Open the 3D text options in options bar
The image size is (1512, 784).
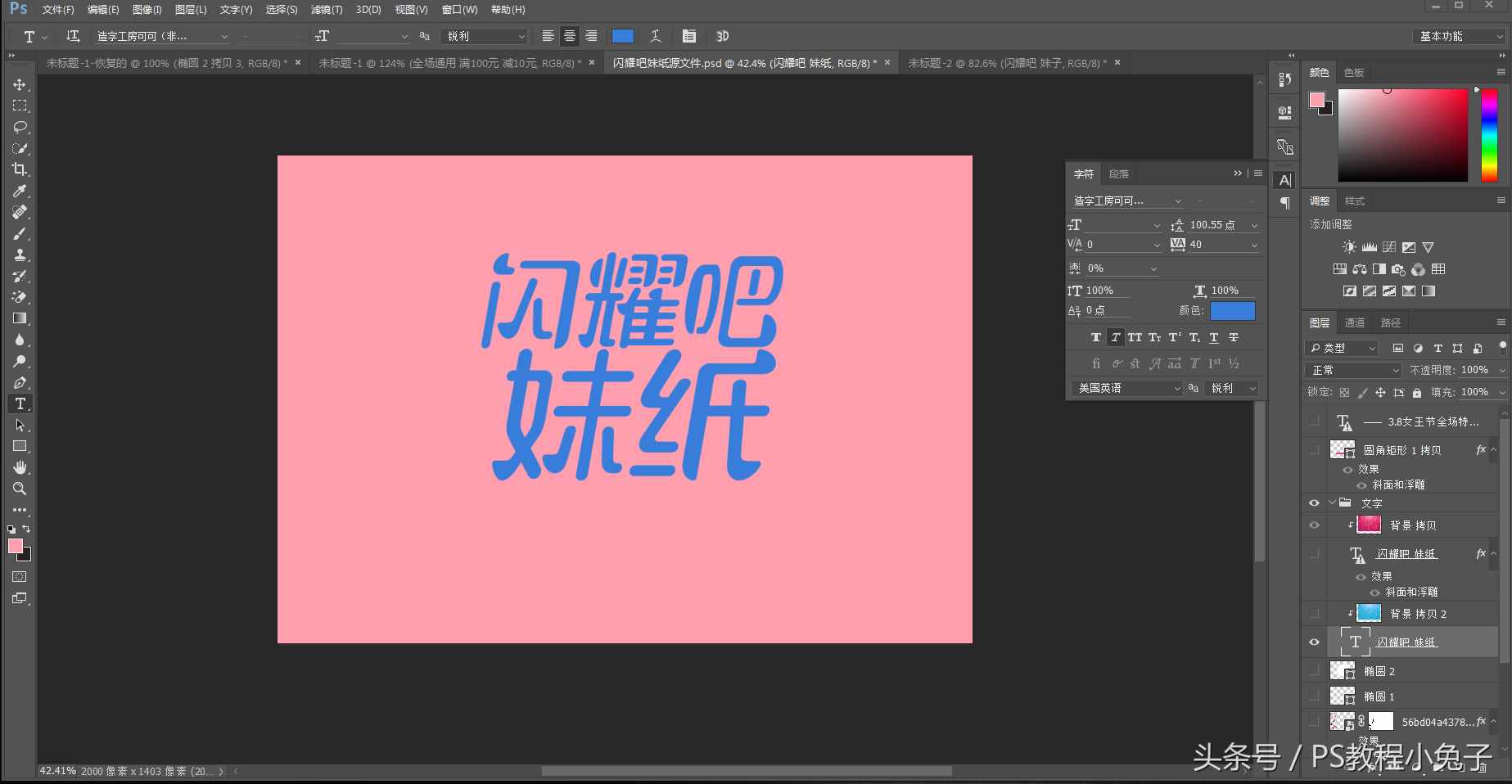click(x=721, y=36)
